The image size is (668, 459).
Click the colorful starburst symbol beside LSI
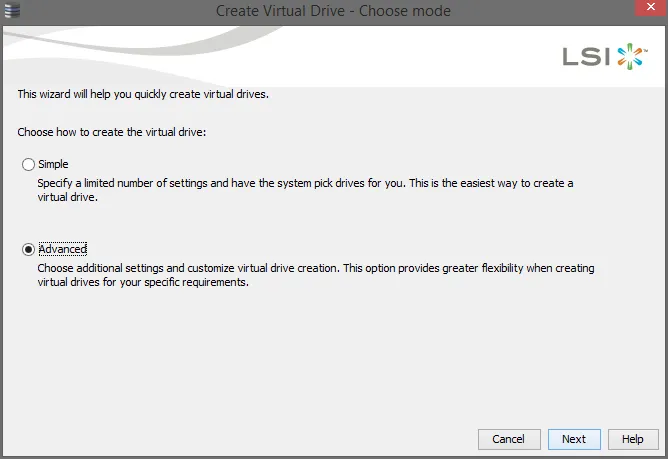click(x=629, y=56)
